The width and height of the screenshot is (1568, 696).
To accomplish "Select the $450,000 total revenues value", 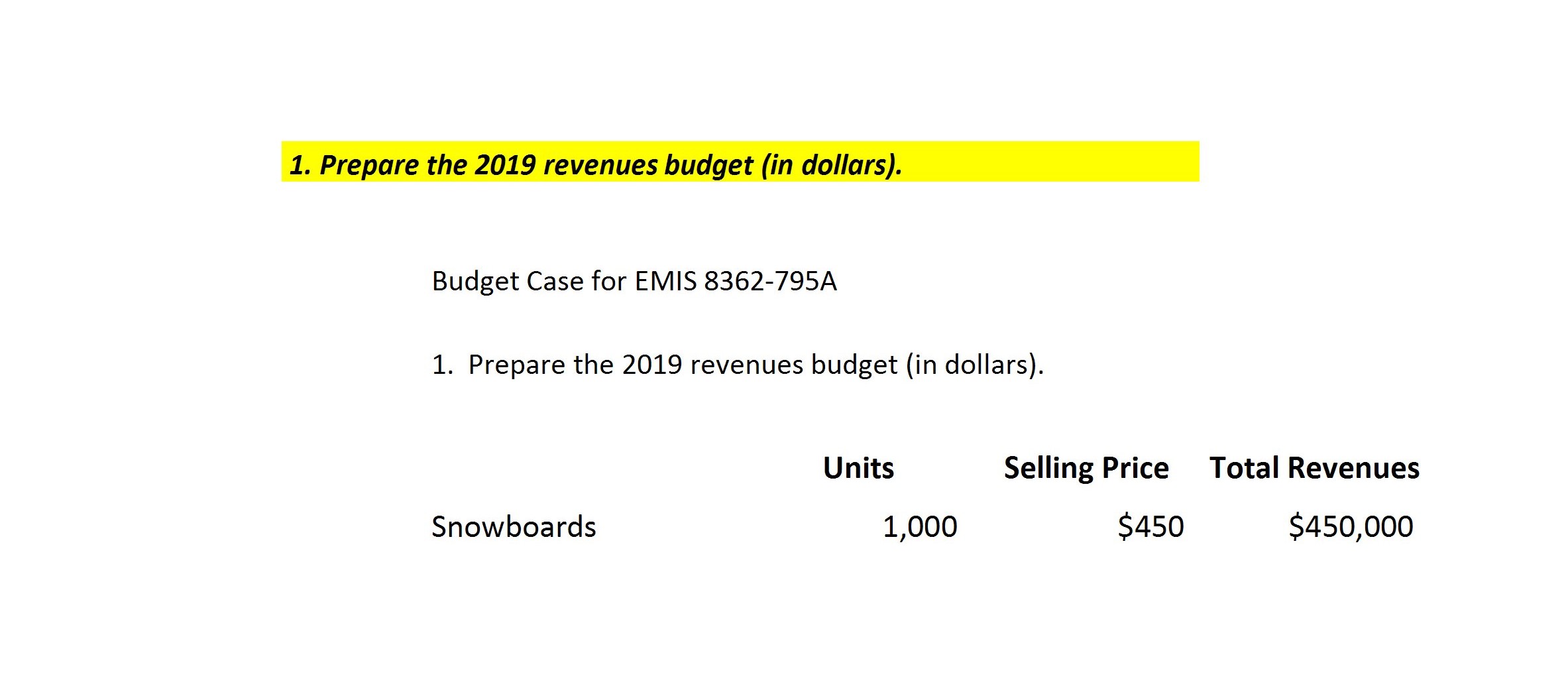I will (1350, 527).
